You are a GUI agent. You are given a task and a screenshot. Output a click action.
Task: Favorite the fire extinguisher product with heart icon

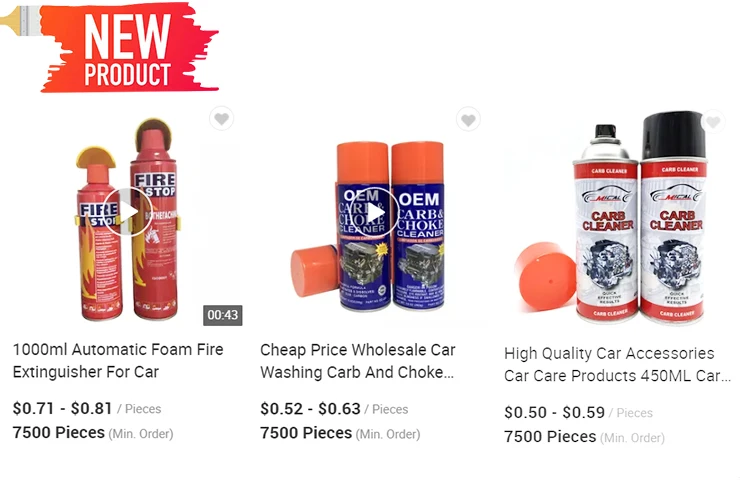click(221, 118)
